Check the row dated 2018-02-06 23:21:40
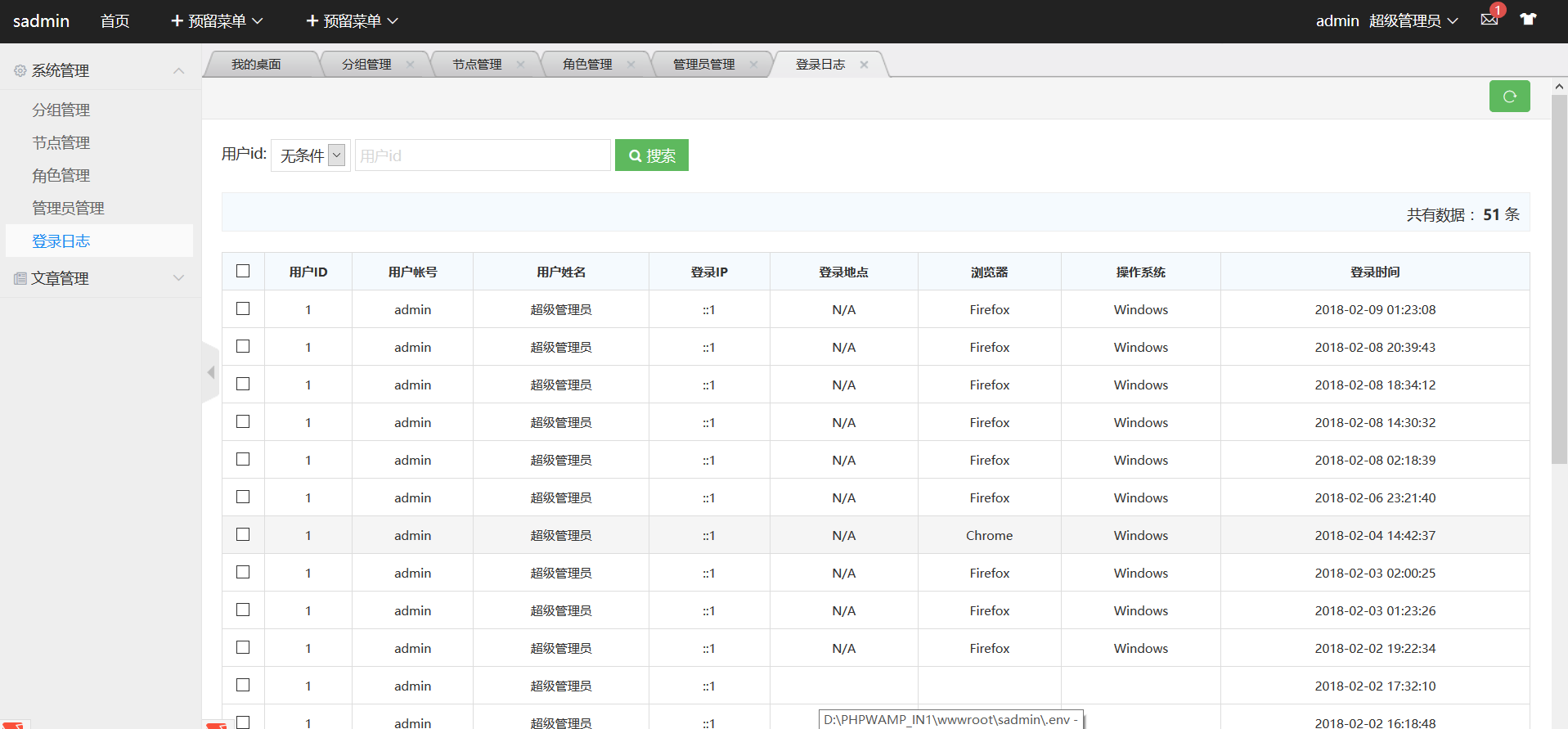The width and height of the screenshot is (1568, 729). click(x=243, y=497)
